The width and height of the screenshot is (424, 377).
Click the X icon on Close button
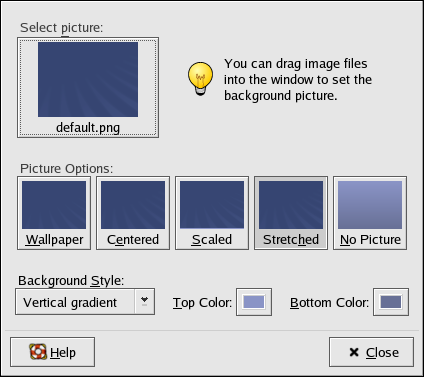[x=354, y=352]
